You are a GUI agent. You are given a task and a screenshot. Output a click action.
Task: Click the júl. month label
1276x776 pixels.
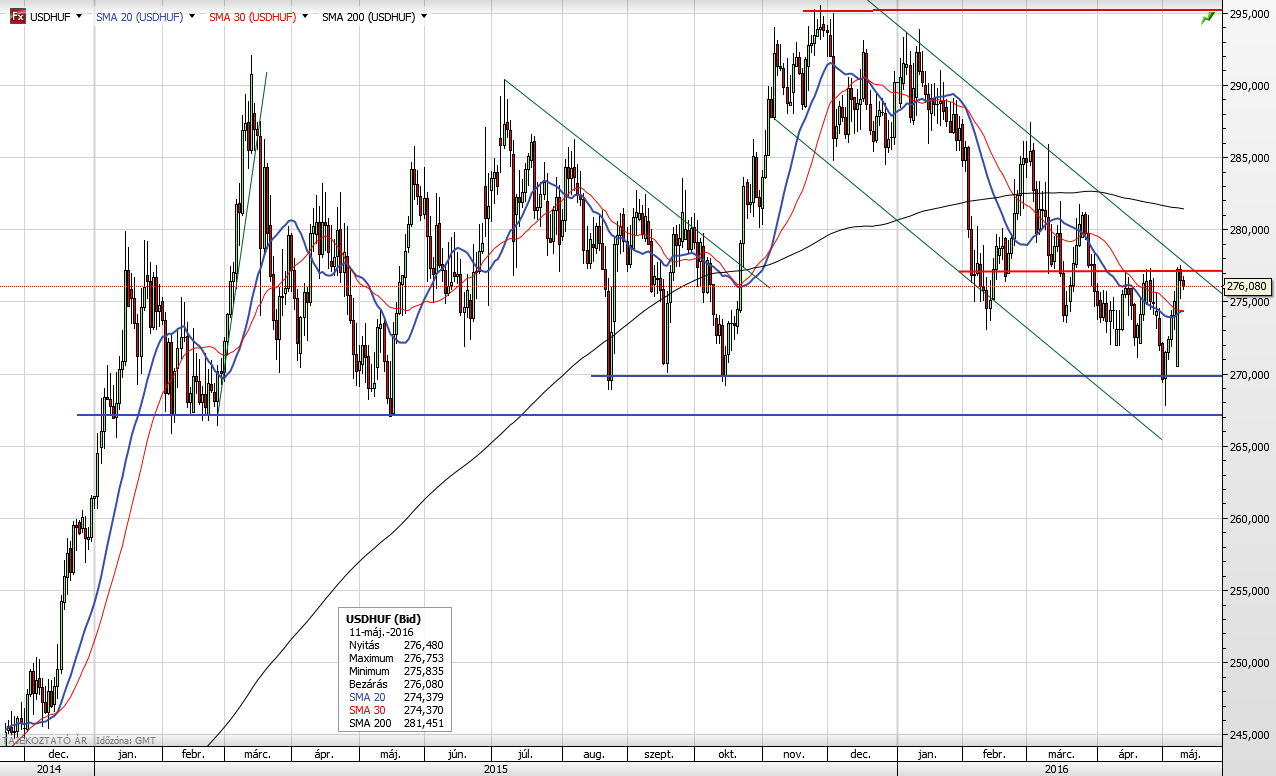point(526,755)
